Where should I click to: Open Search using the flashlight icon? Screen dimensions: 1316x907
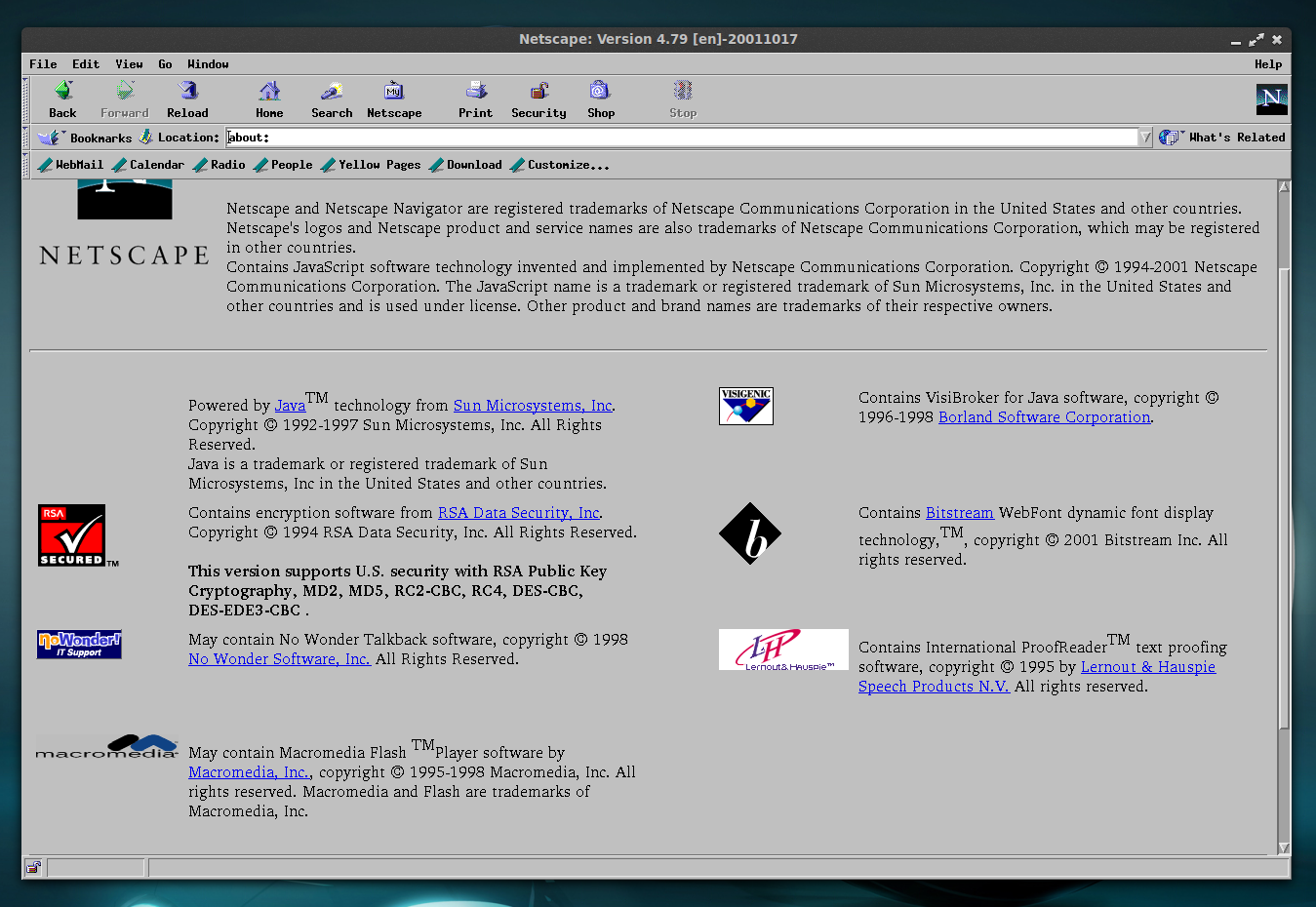coord(331,98)
